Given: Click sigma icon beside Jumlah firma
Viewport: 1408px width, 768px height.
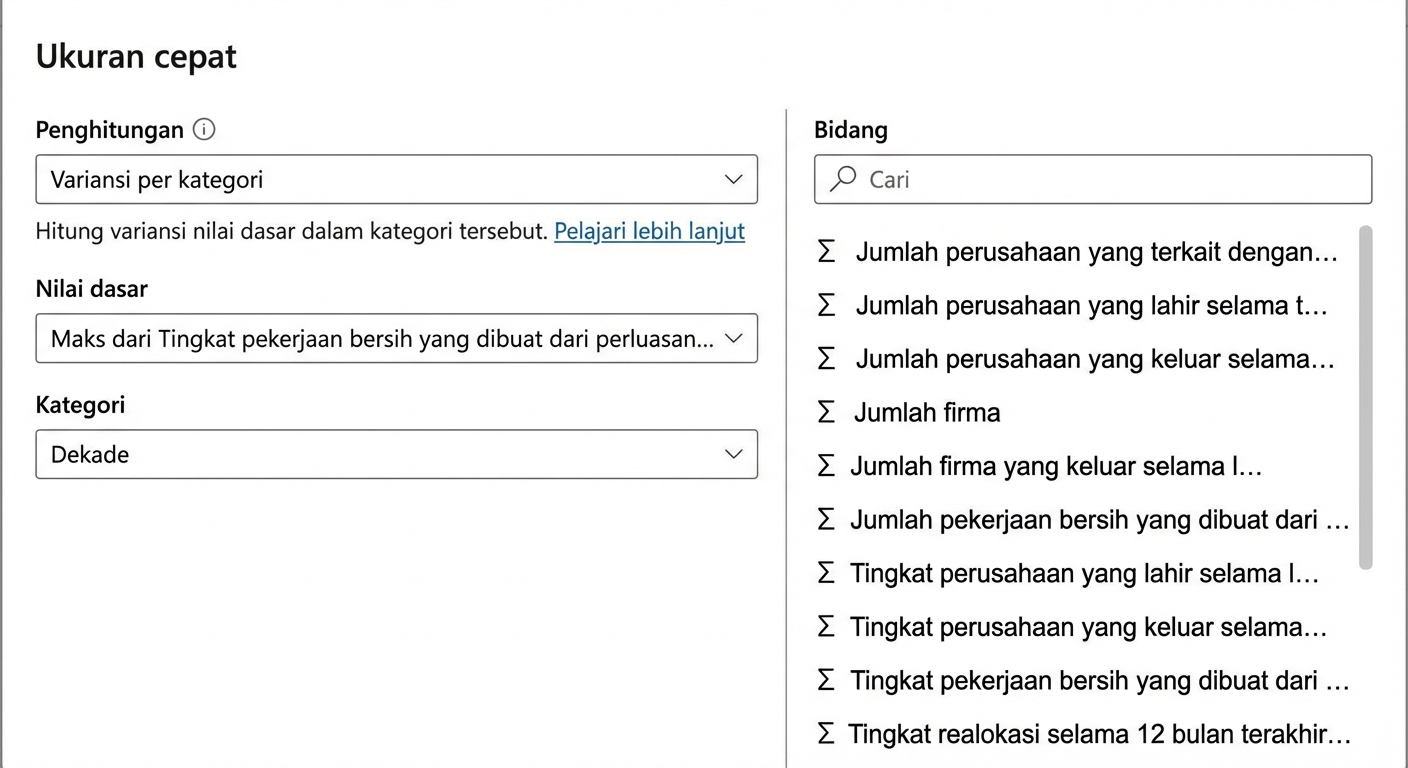Looking at the screenshot, I should (826, 413).
